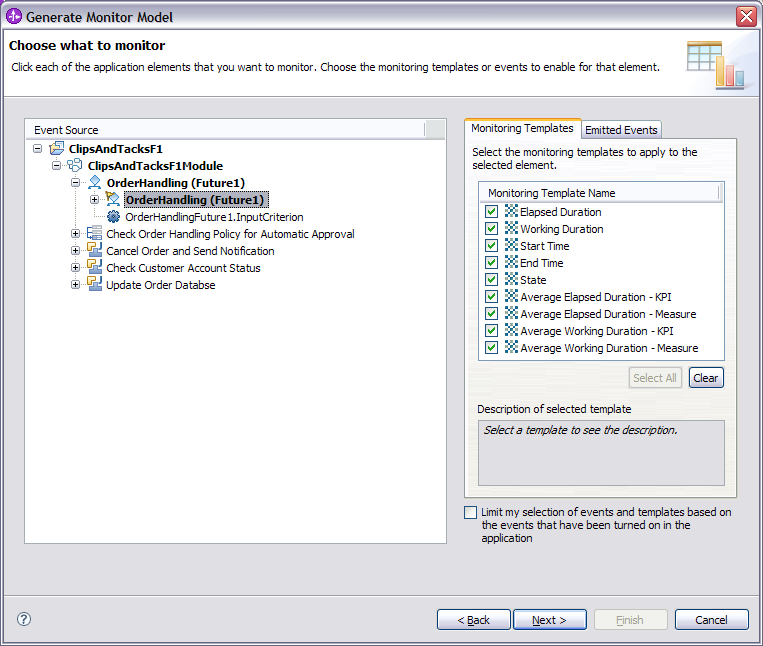The height and width of the screenshot is (646, 763).
Task: Click the Average Elapsed Duration - KPI icon
Action: [511, 296]
